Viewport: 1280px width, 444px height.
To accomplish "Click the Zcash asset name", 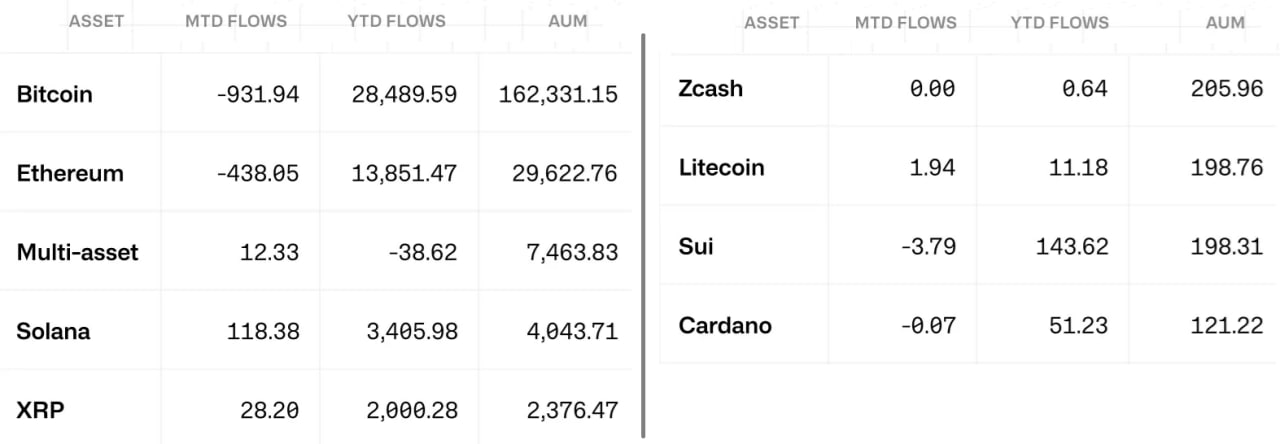I will click(x=711, y=88).
